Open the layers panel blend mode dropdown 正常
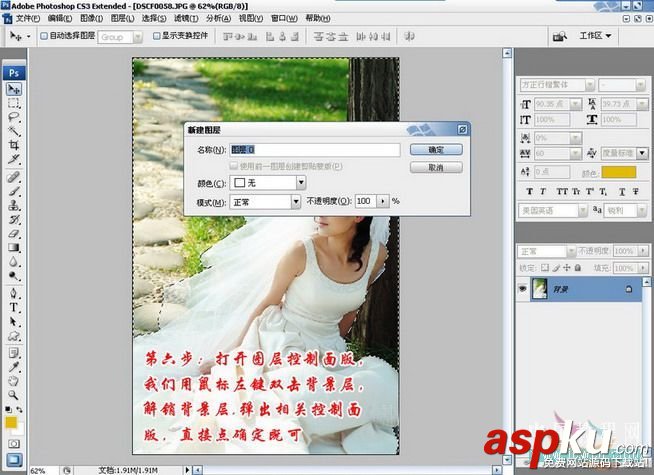This screenshot has width=654, height=475. coord(571,251)
